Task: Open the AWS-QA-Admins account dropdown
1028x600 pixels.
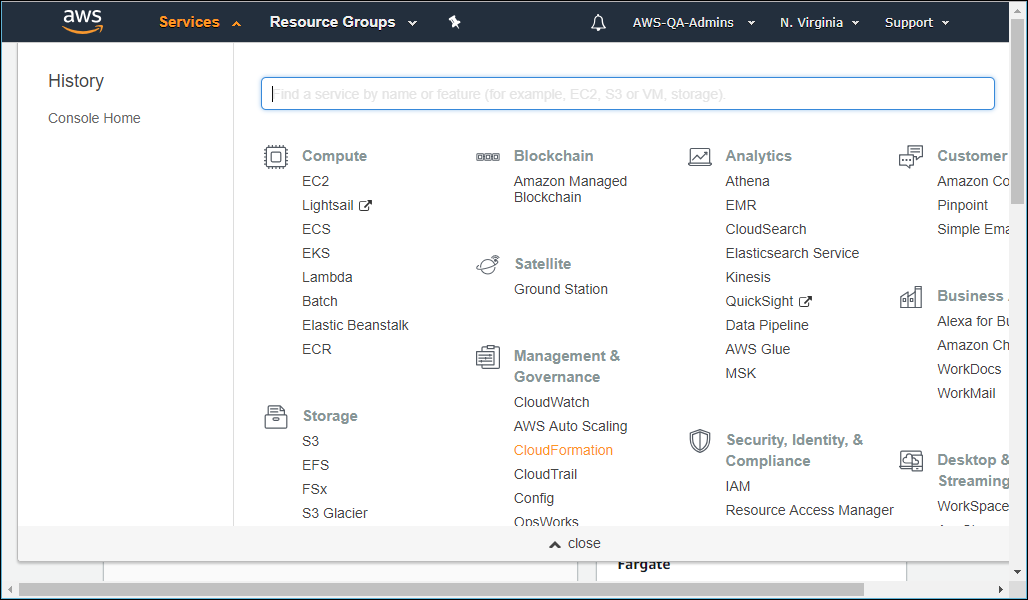Action: (694, 22)
